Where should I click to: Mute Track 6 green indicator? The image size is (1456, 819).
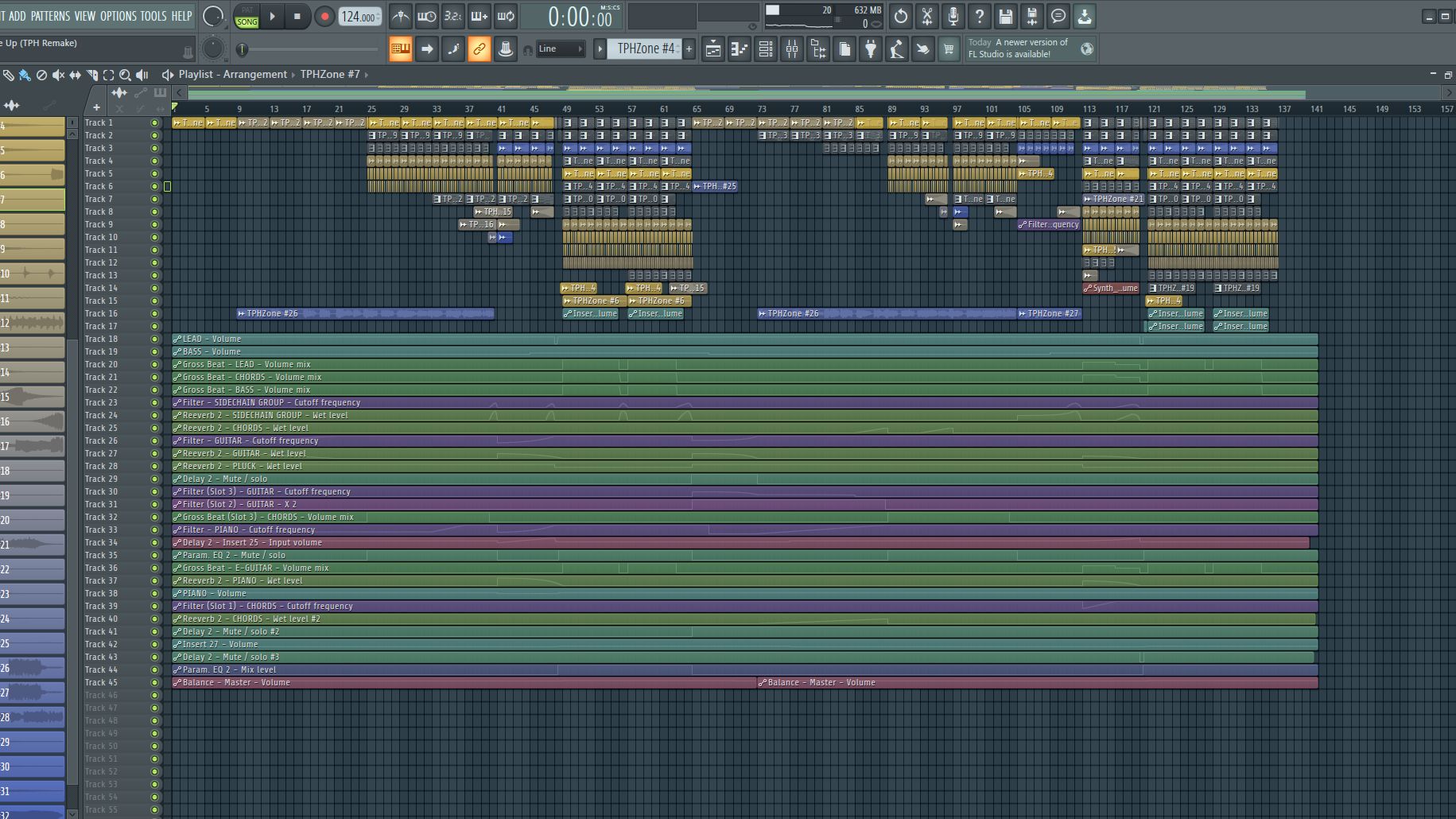pos(154,187)
